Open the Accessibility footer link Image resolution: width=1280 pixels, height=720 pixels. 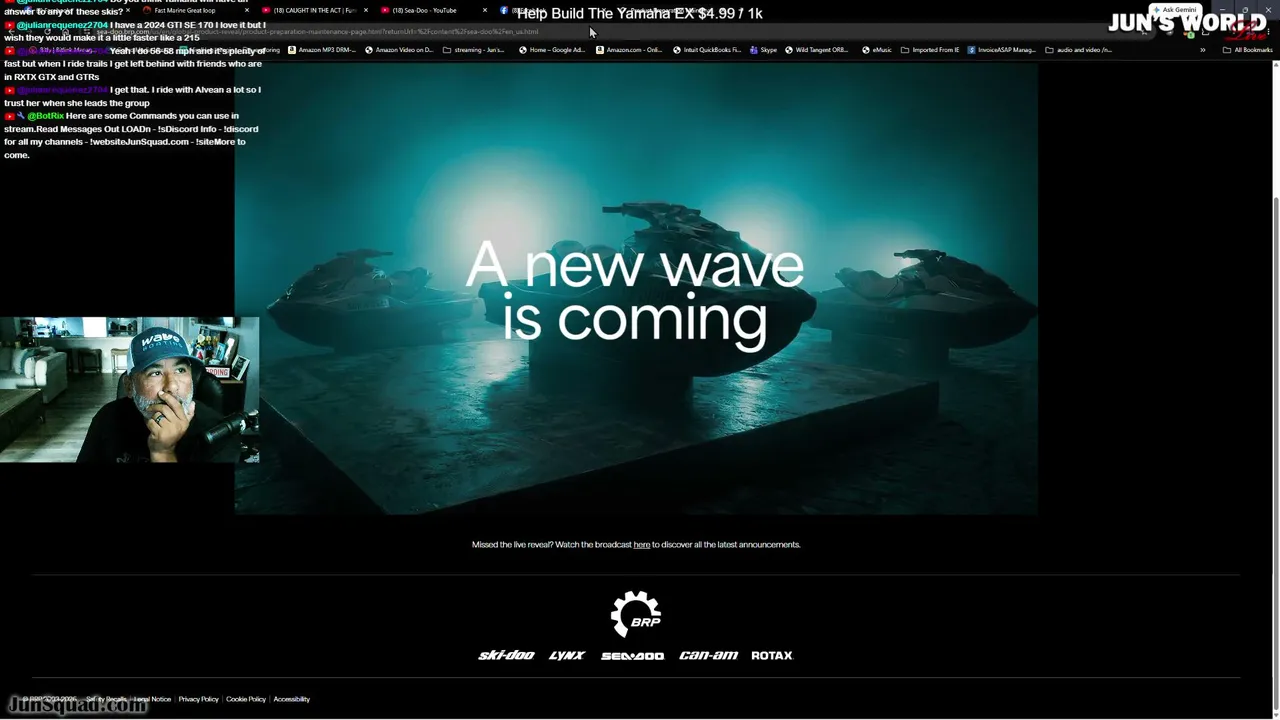[292, 699]
